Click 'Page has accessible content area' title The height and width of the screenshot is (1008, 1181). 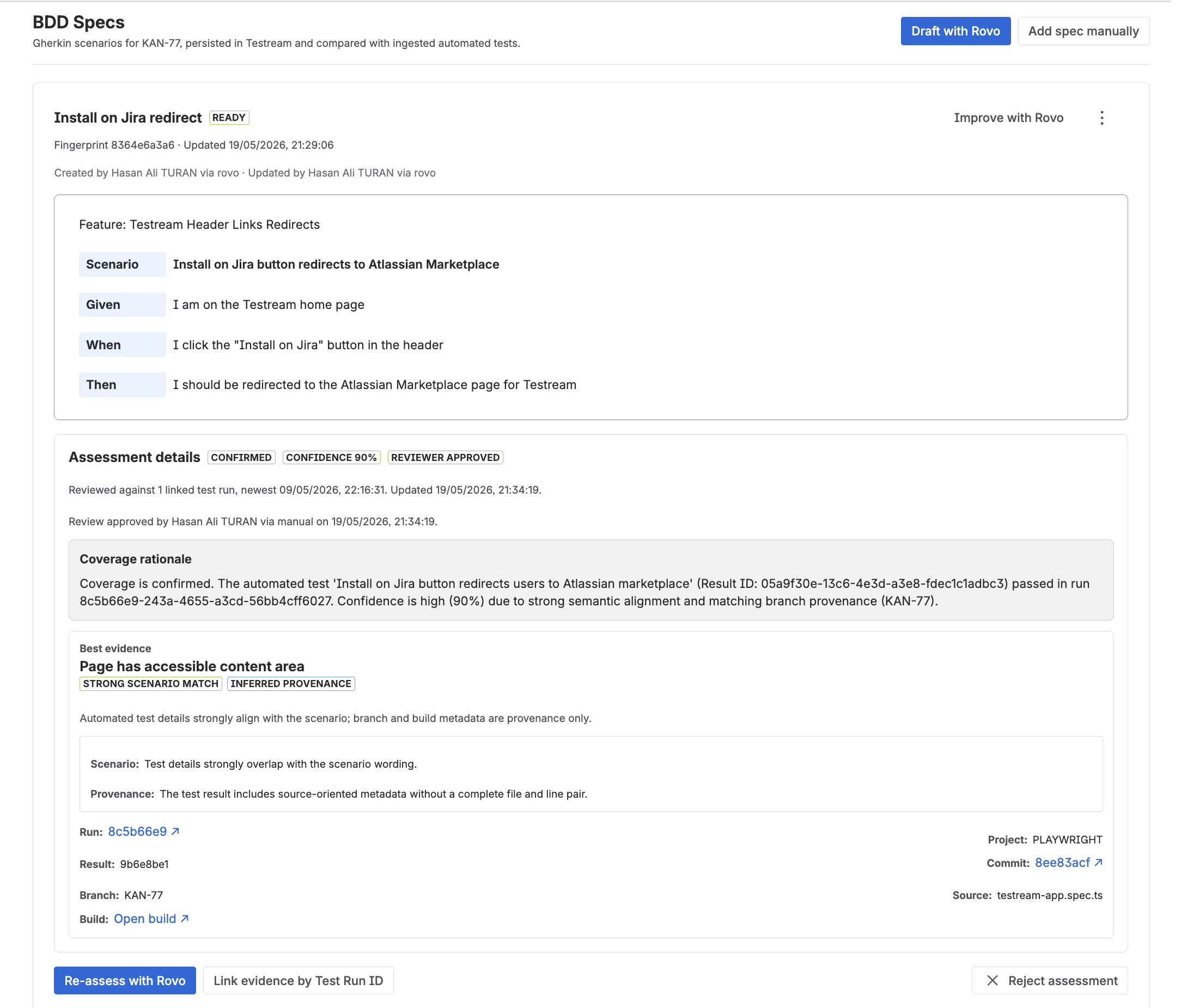coord(192,666)
